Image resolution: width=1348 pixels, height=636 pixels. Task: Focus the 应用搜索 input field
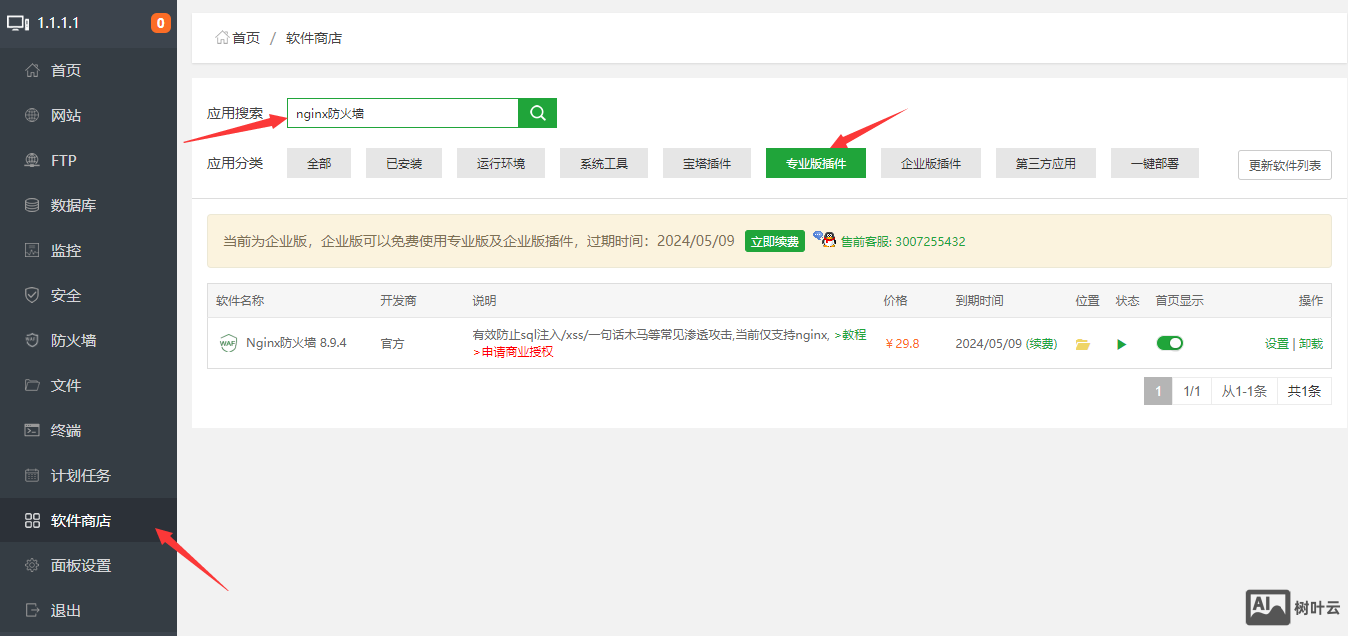402,113
